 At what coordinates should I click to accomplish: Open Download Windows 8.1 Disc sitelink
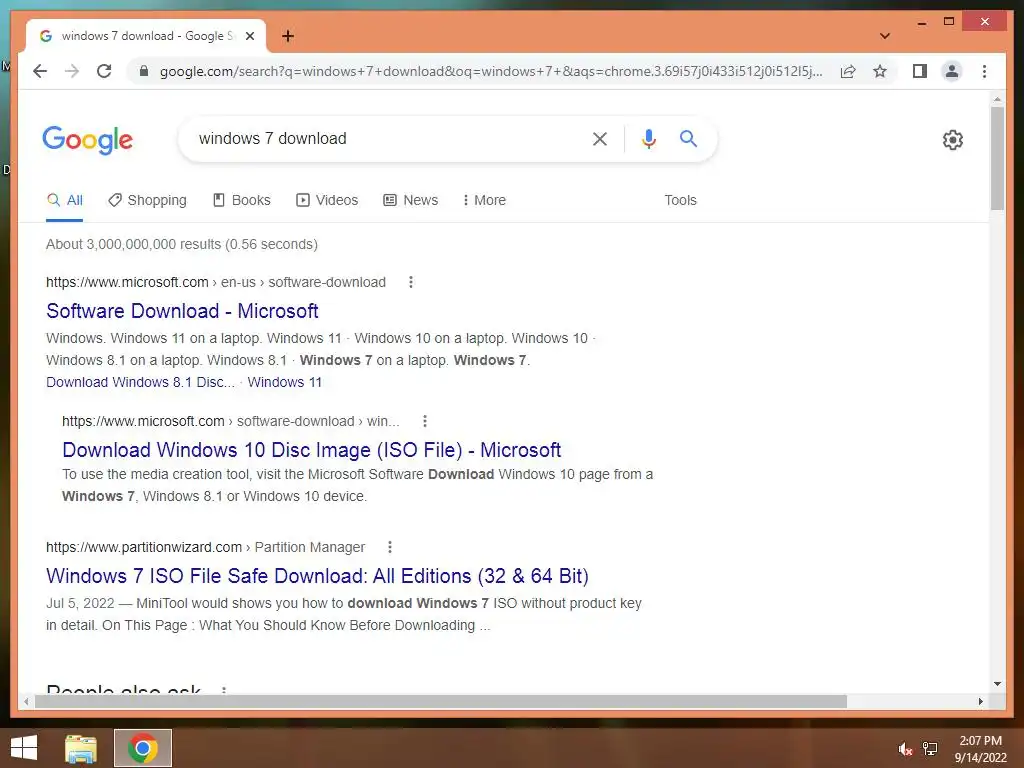click(x=140, y=382)
